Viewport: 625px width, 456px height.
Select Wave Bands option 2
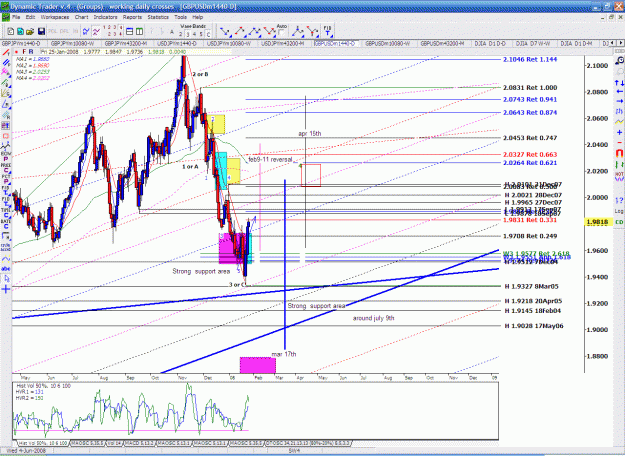coord(181,34)
